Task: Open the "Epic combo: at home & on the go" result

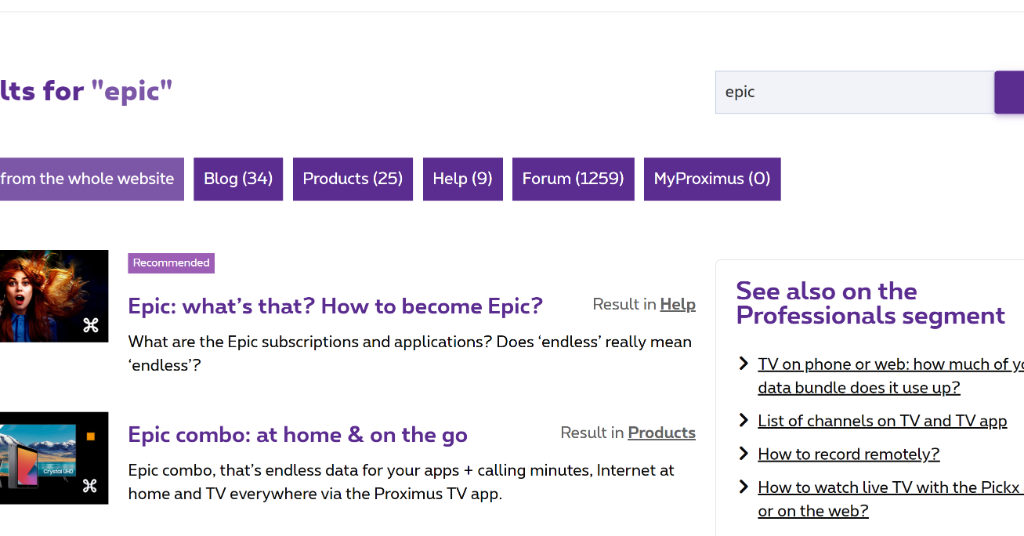Action: 297,434
